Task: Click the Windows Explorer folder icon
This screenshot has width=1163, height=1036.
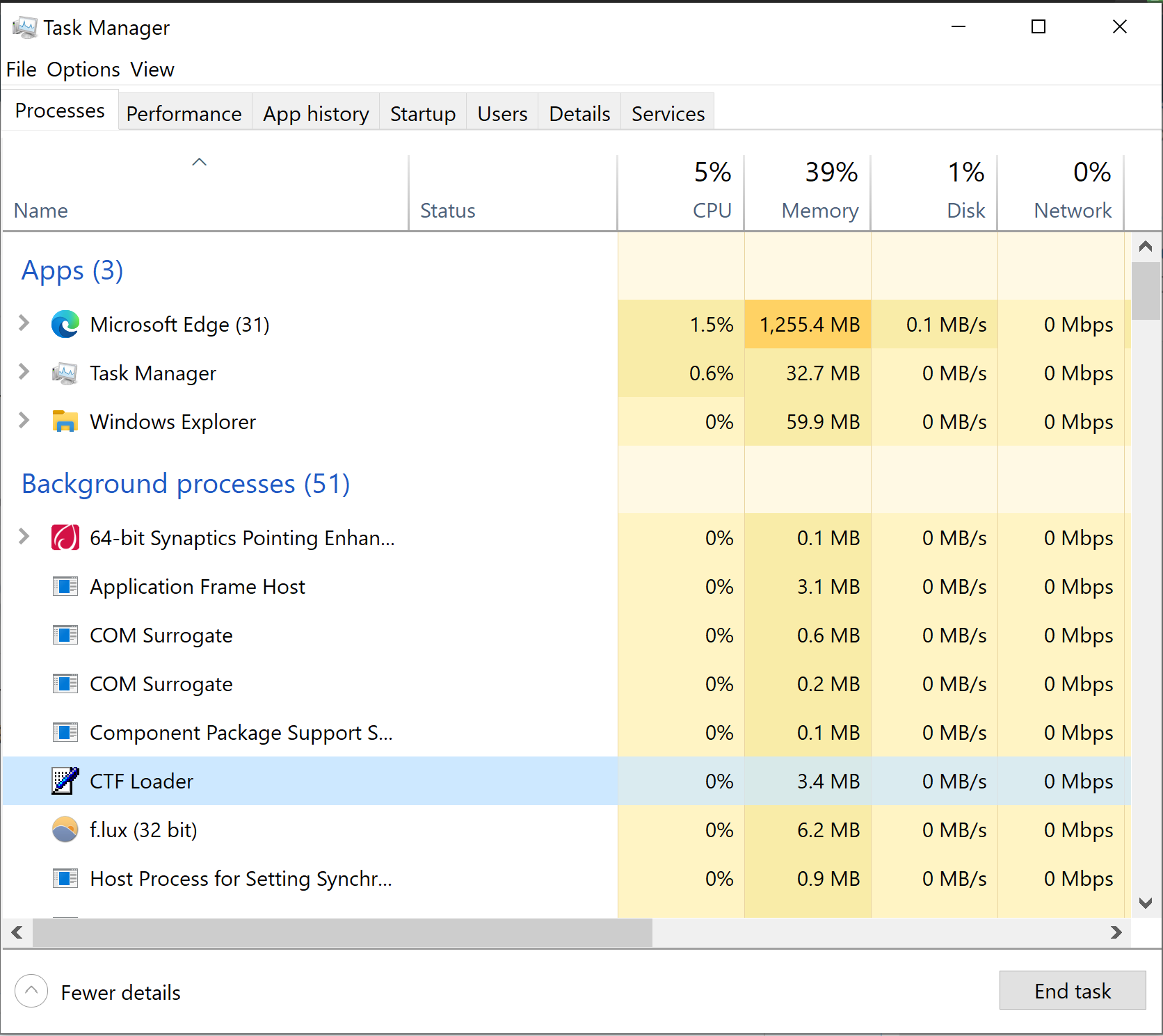Action: (65, 422)
